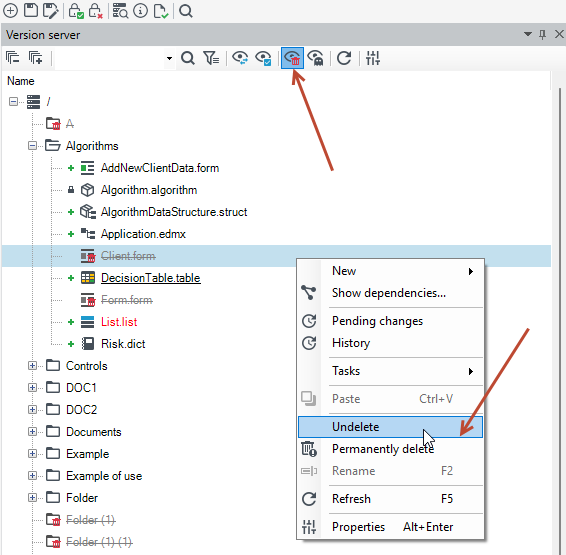This screenshot has width=566, height=555.
Task: Select deleted Client.form item
Action: 128,256
